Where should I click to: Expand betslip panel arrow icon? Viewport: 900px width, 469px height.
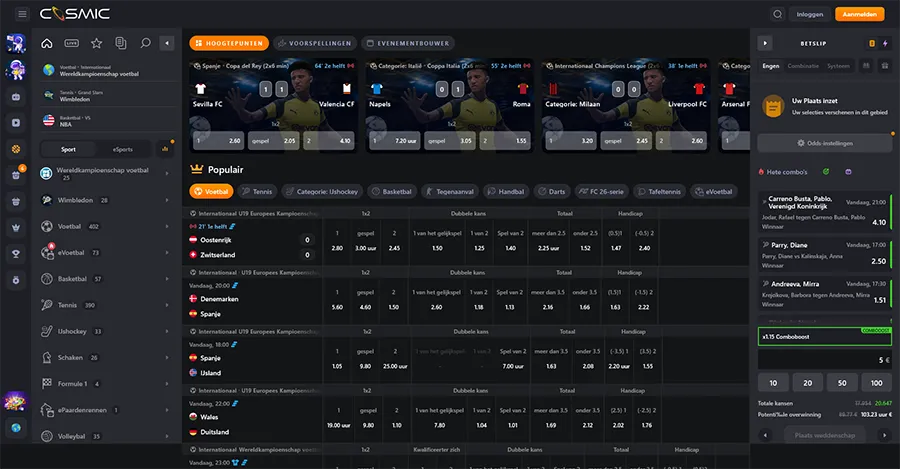765,43
